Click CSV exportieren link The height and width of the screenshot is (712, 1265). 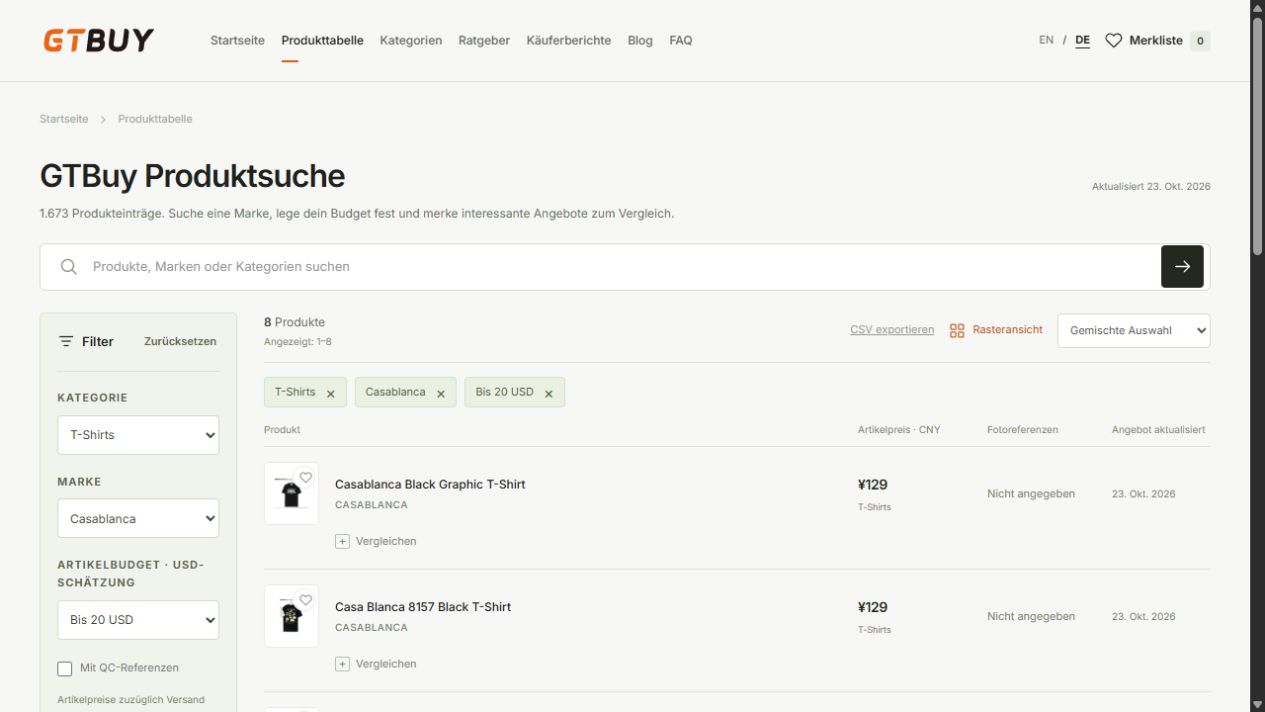[x=892, y=330]
